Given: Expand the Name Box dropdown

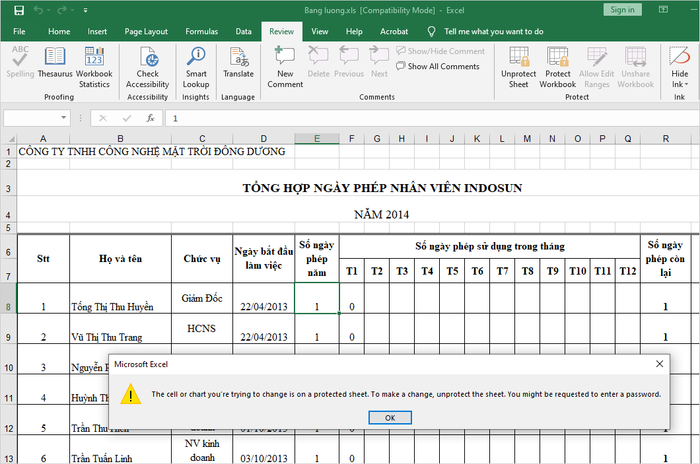Looking at the screenshot, I should pos(64,118).
